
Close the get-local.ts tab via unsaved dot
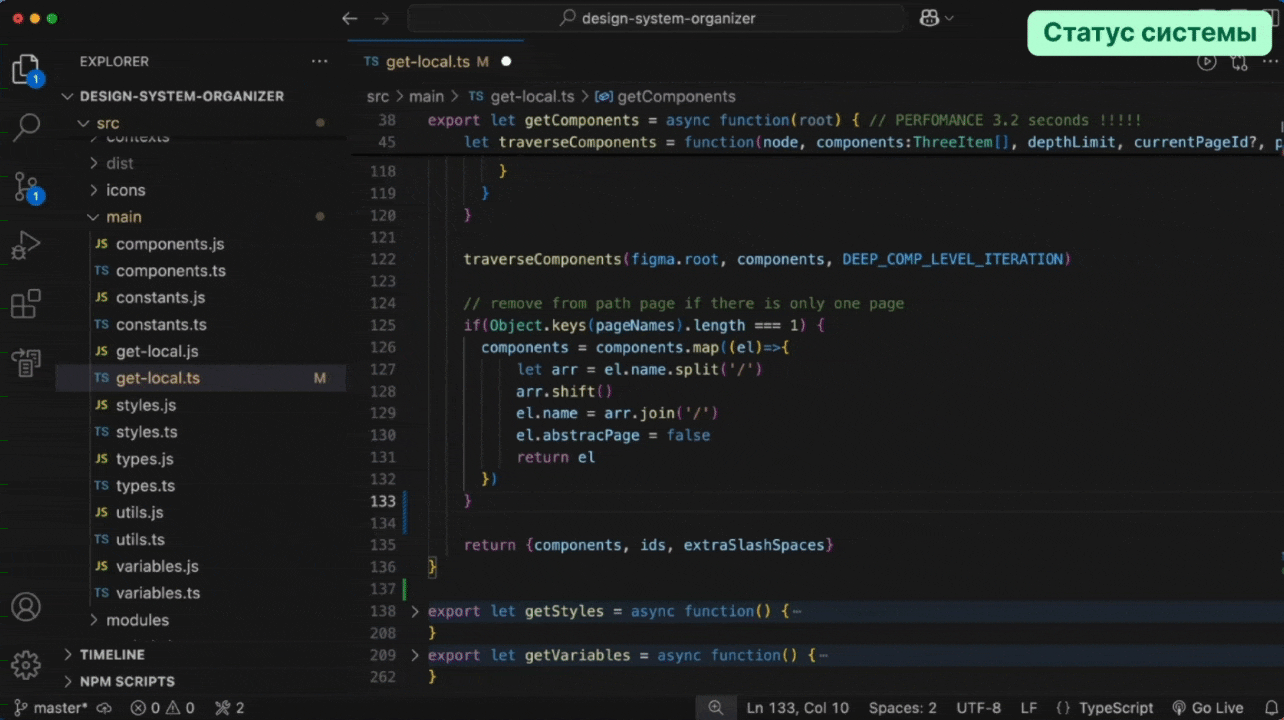point(506,61)
